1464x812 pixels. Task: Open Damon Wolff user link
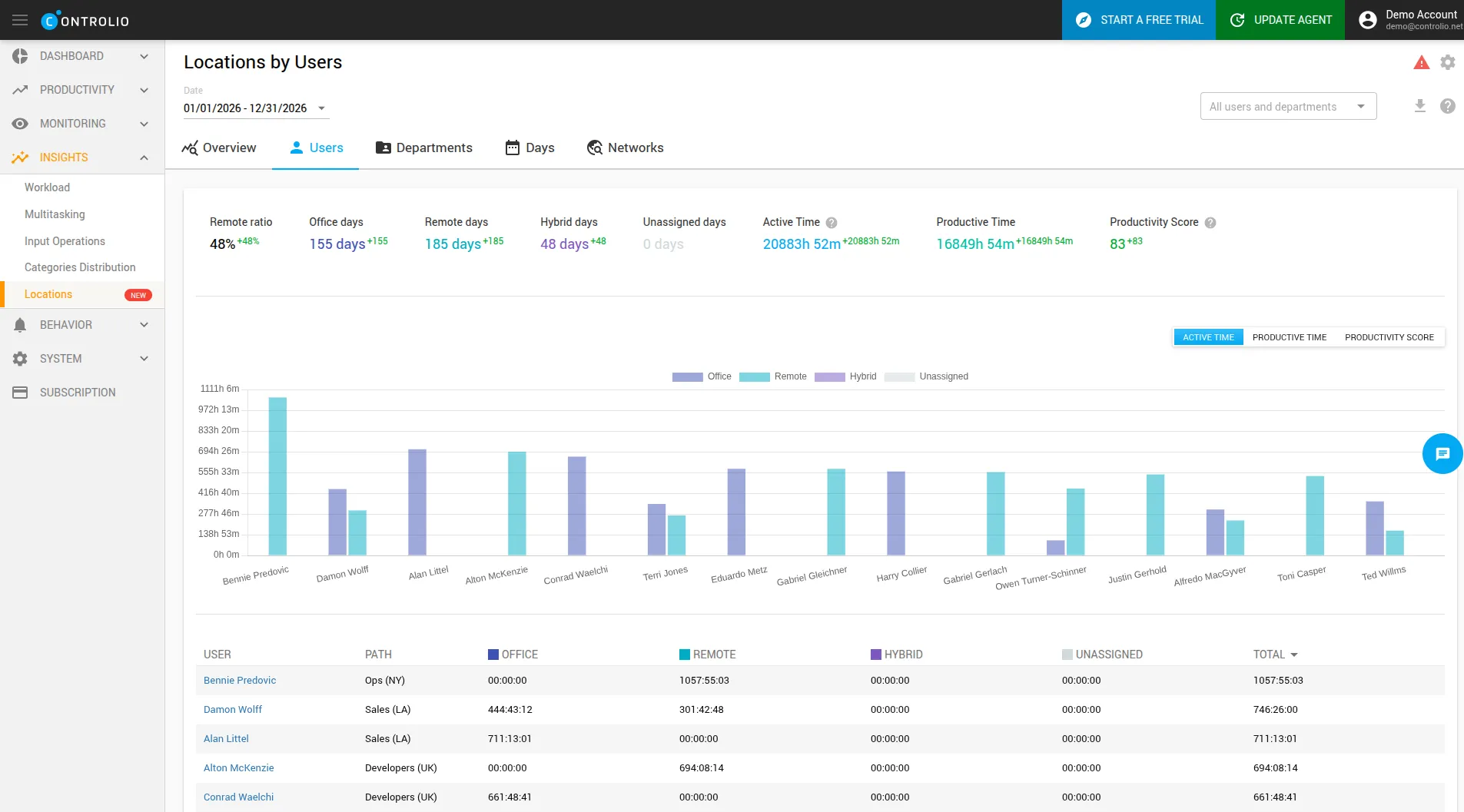[x=233, y=710]
